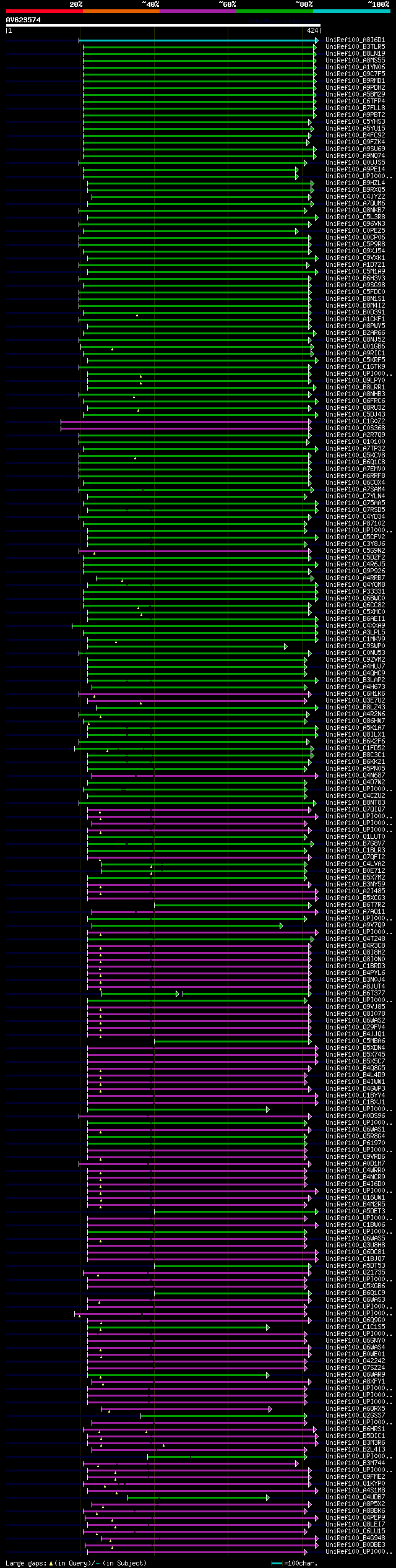Viewport: 396px width, 1568px height.
Task: Select the UniRef100_A5YU15 label
Action: 355,129
